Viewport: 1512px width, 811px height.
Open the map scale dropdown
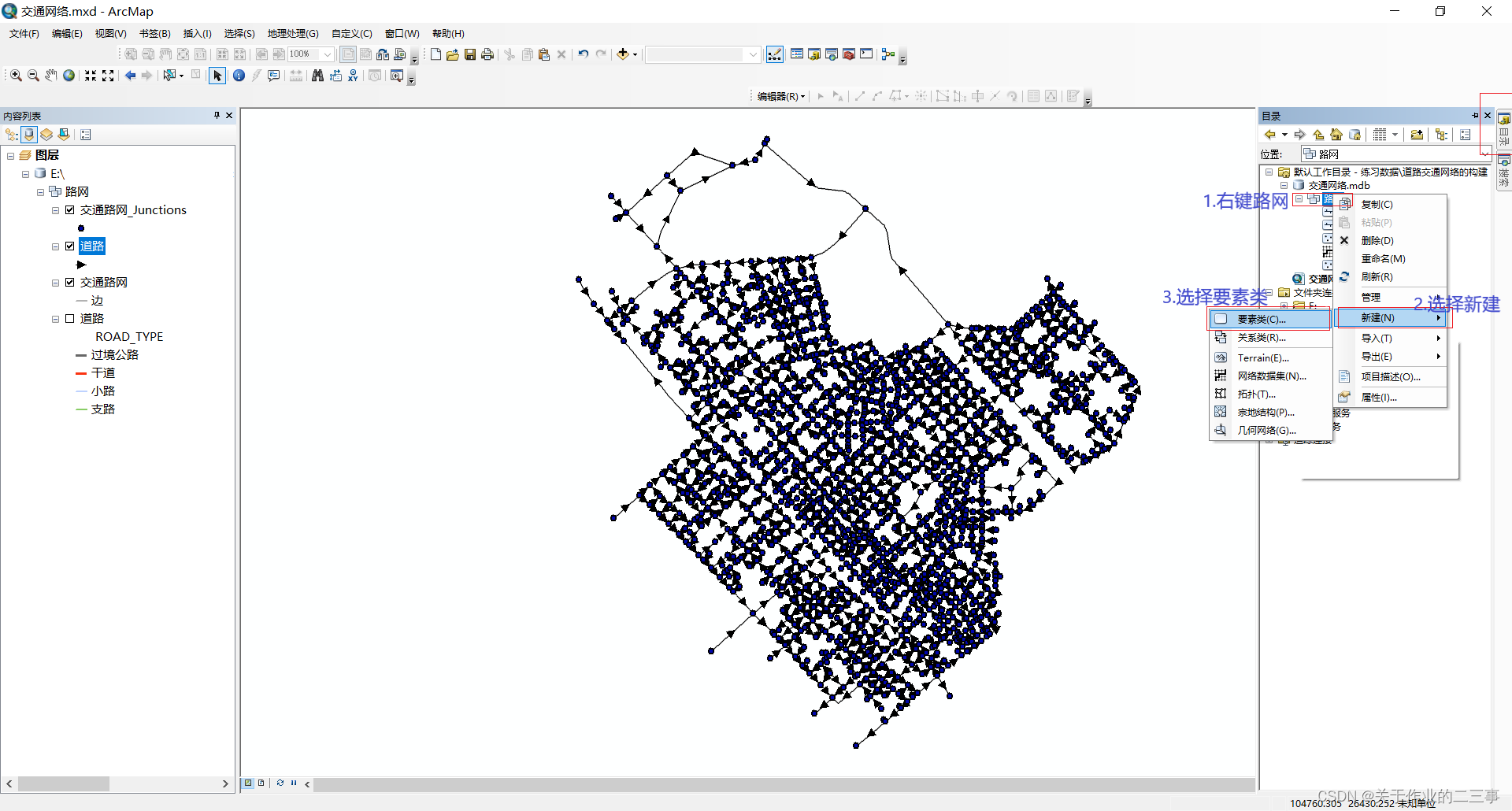click(x=753, y=54)
